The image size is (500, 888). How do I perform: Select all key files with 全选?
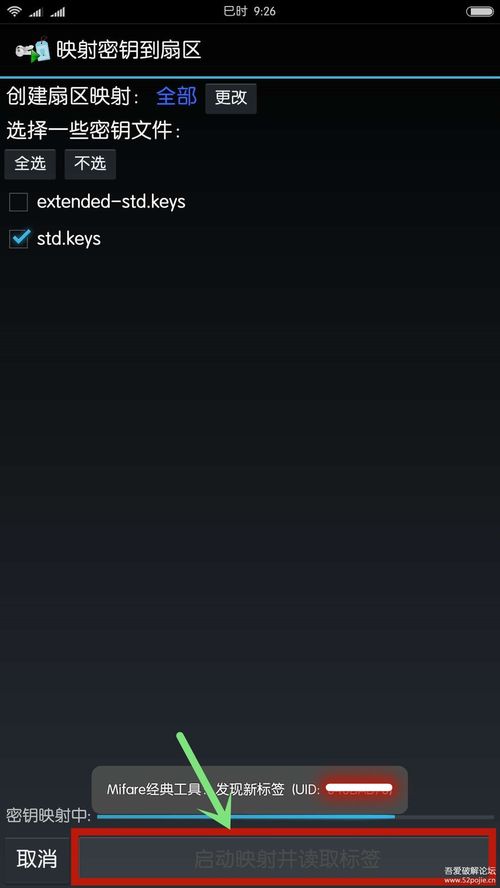pos(30,164)
